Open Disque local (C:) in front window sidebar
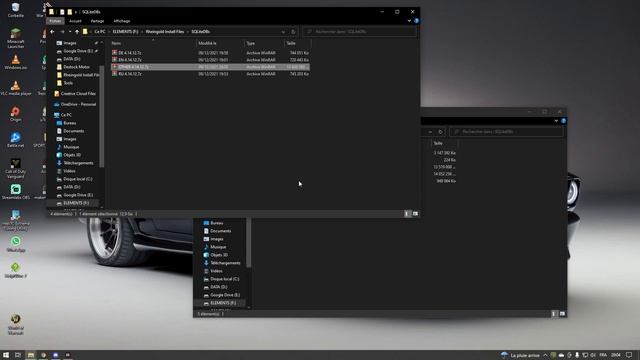 coord(78,179)
